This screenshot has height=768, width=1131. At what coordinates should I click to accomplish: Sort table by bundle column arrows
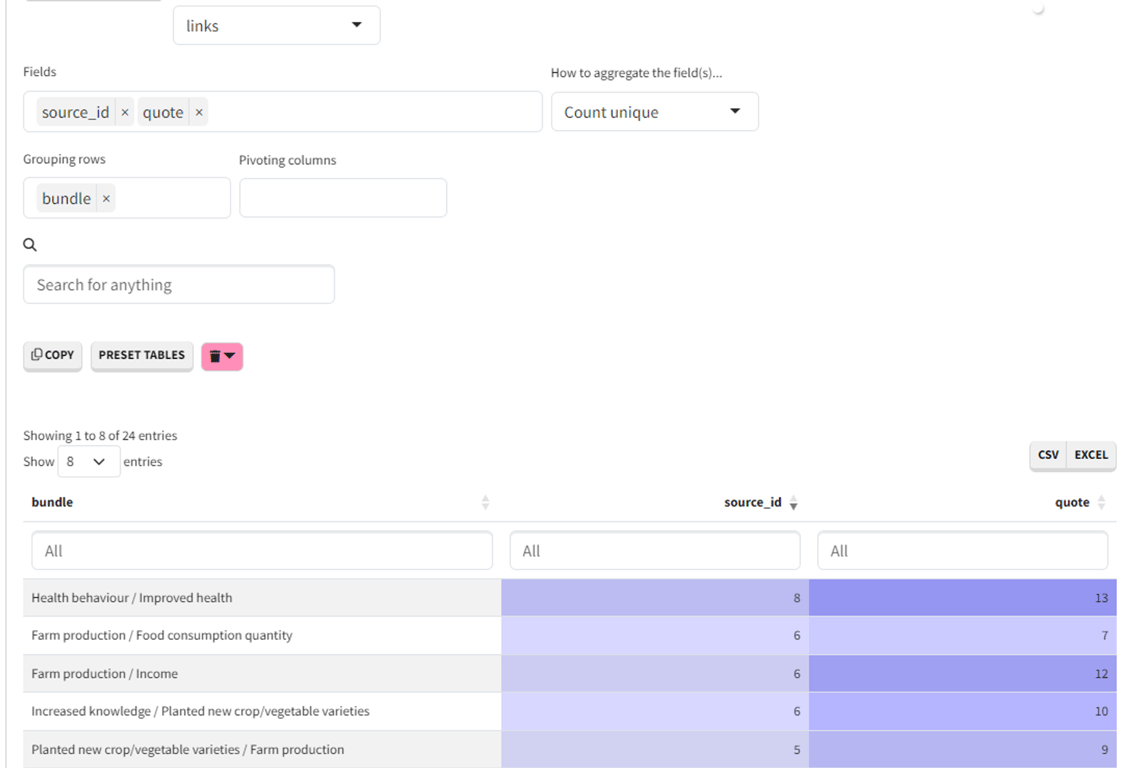pos(485,502)
